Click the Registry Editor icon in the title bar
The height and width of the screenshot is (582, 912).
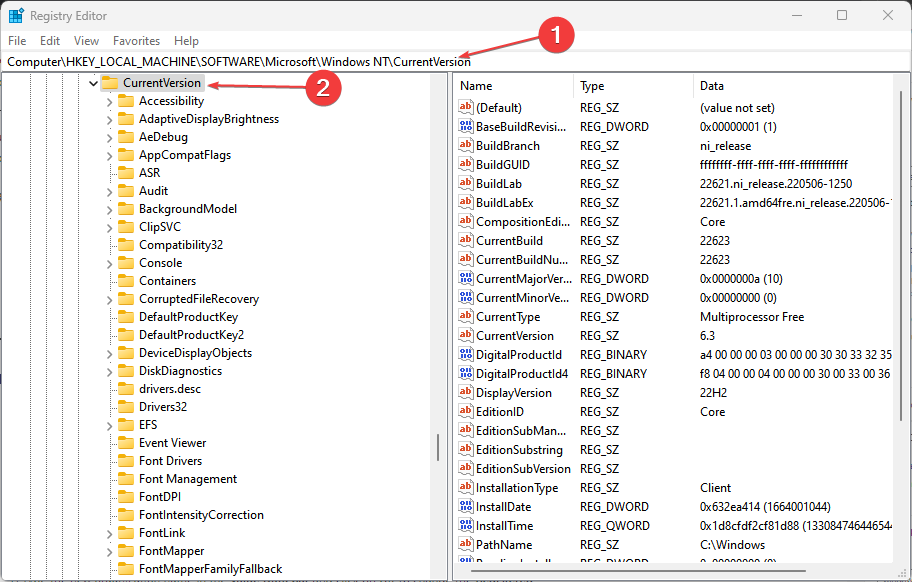pyautogui.click(x=14, y=15)
